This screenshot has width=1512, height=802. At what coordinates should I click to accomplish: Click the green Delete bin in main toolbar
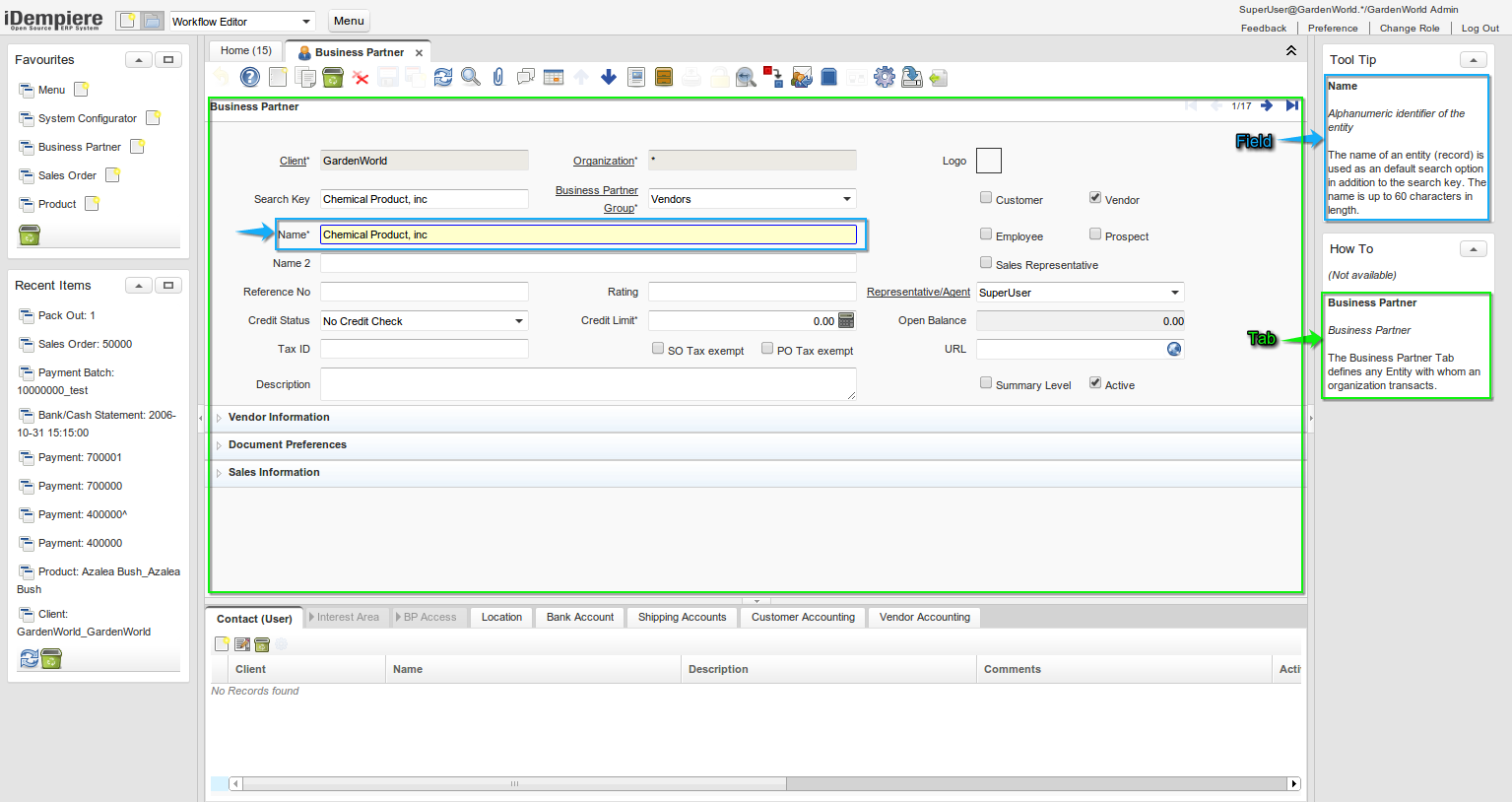333,77
